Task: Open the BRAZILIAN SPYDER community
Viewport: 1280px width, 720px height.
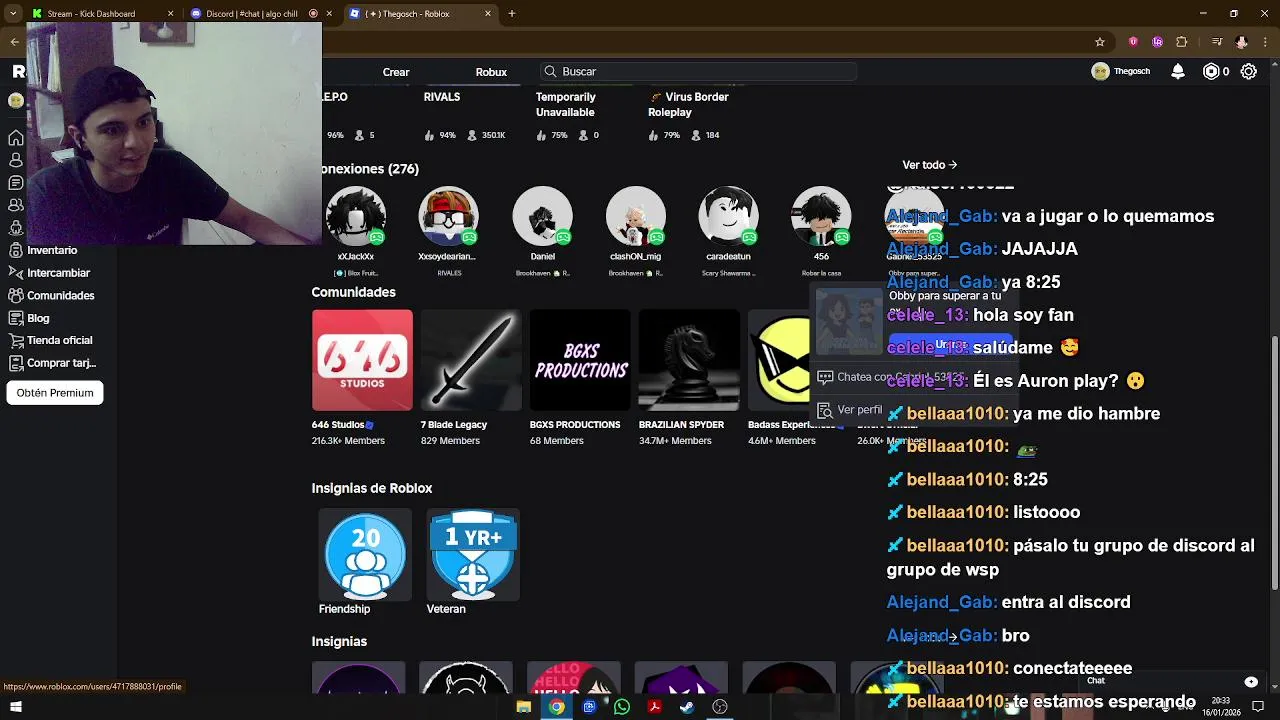Action: point(689,360)
